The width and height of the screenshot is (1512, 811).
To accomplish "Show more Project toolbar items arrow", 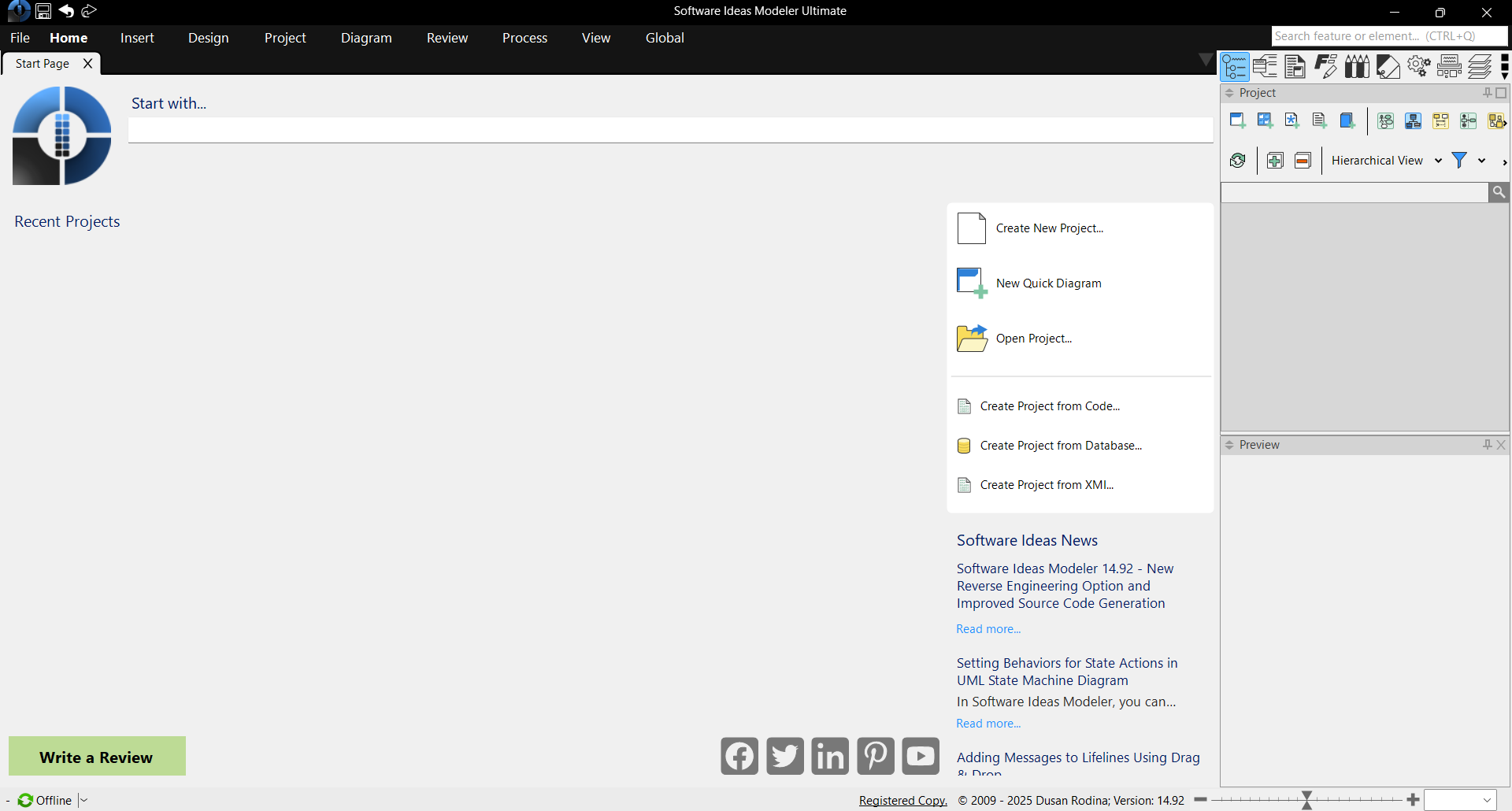I will tap(1504, 161).
